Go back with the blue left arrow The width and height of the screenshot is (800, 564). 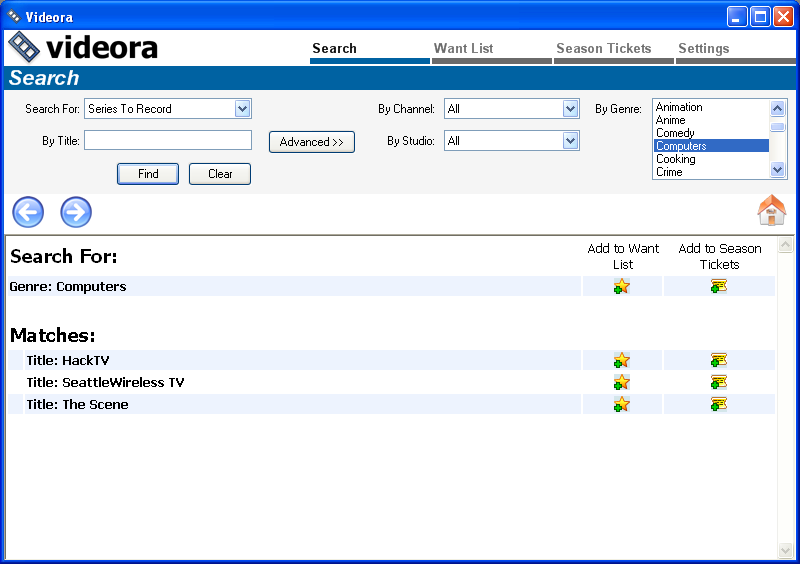pos(28,212)
